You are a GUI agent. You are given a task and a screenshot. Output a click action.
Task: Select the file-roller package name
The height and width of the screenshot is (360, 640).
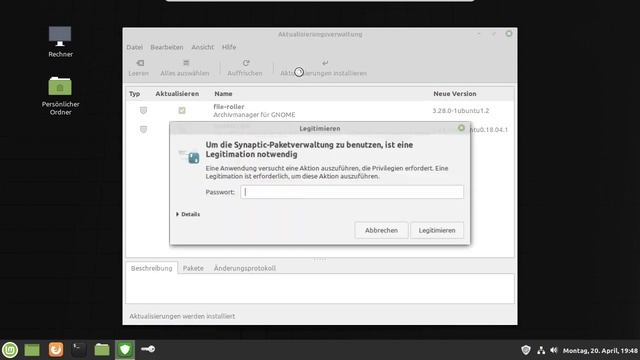[x=229, y=107]
